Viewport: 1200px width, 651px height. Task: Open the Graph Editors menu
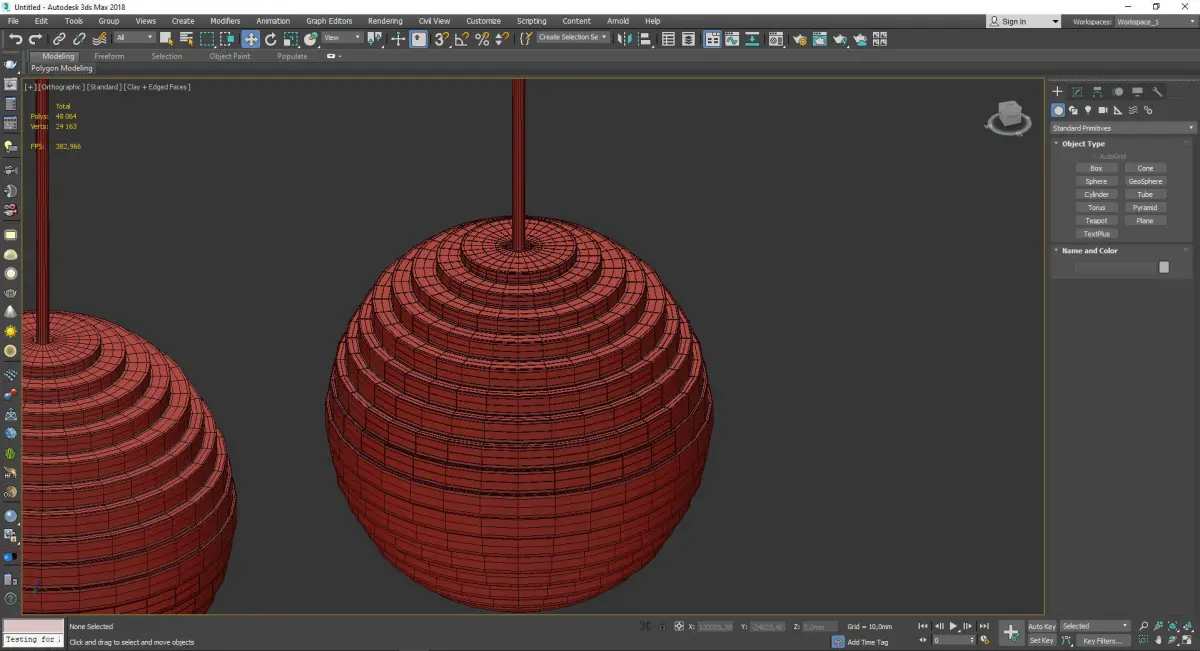tap(329, 21)
